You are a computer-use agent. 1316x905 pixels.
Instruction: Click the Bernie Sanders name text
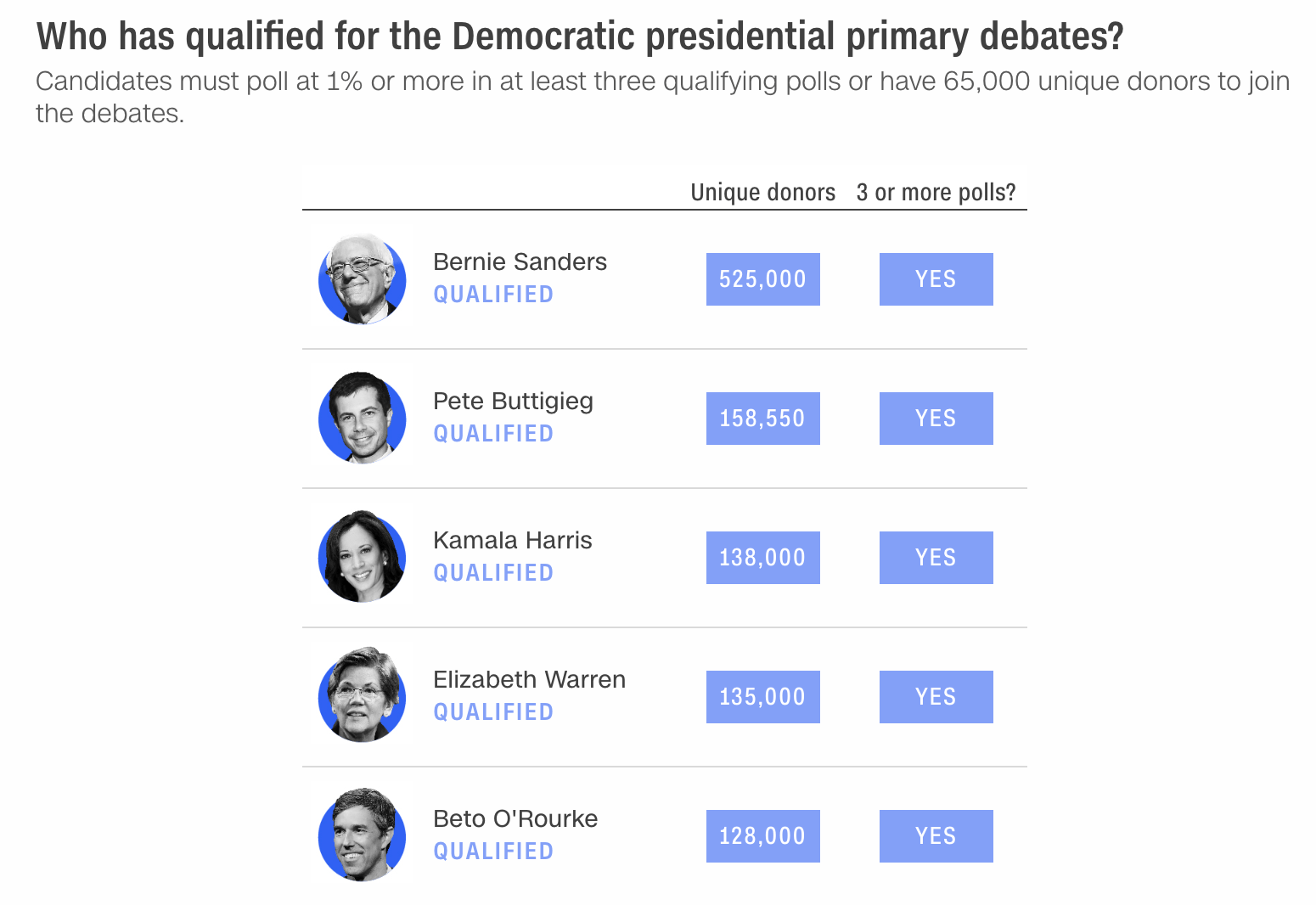click(x=520, y=261)
